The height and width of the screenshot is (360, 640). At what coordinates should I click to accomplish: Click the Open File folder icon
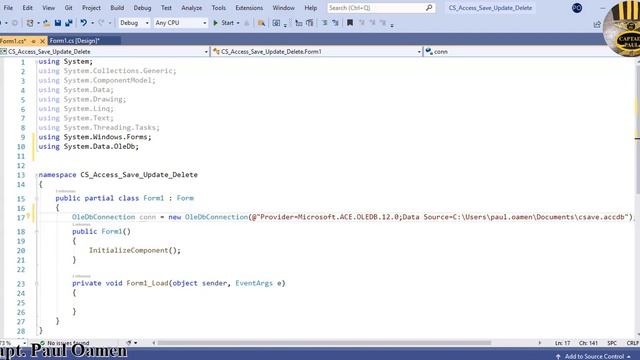[47, 23]
